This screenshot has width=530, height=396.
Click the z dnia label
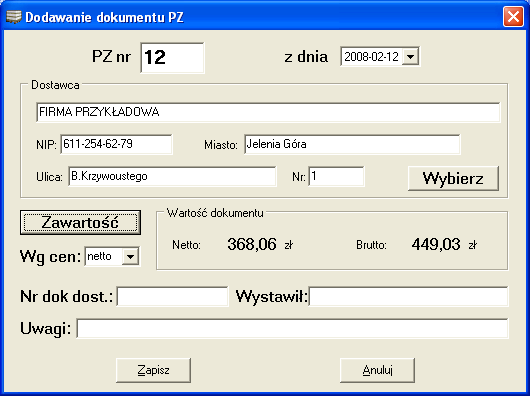point(306,57)
